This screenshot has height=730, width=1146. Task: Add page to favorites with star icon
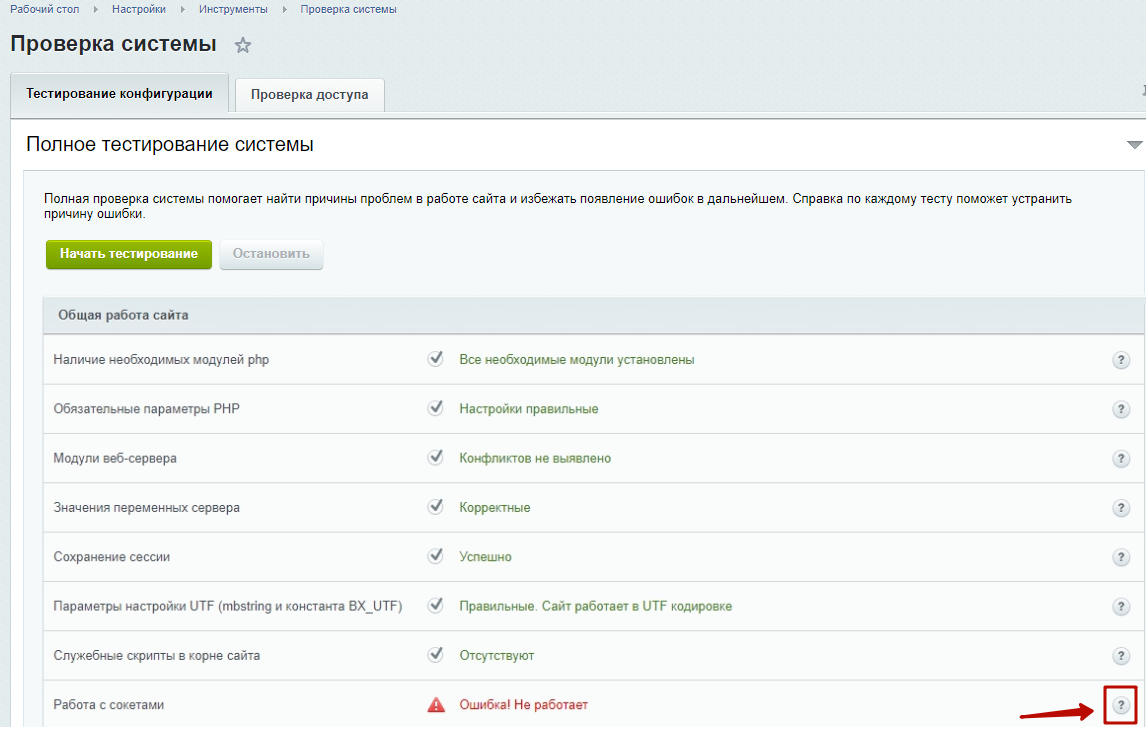(x=242, y=45)
